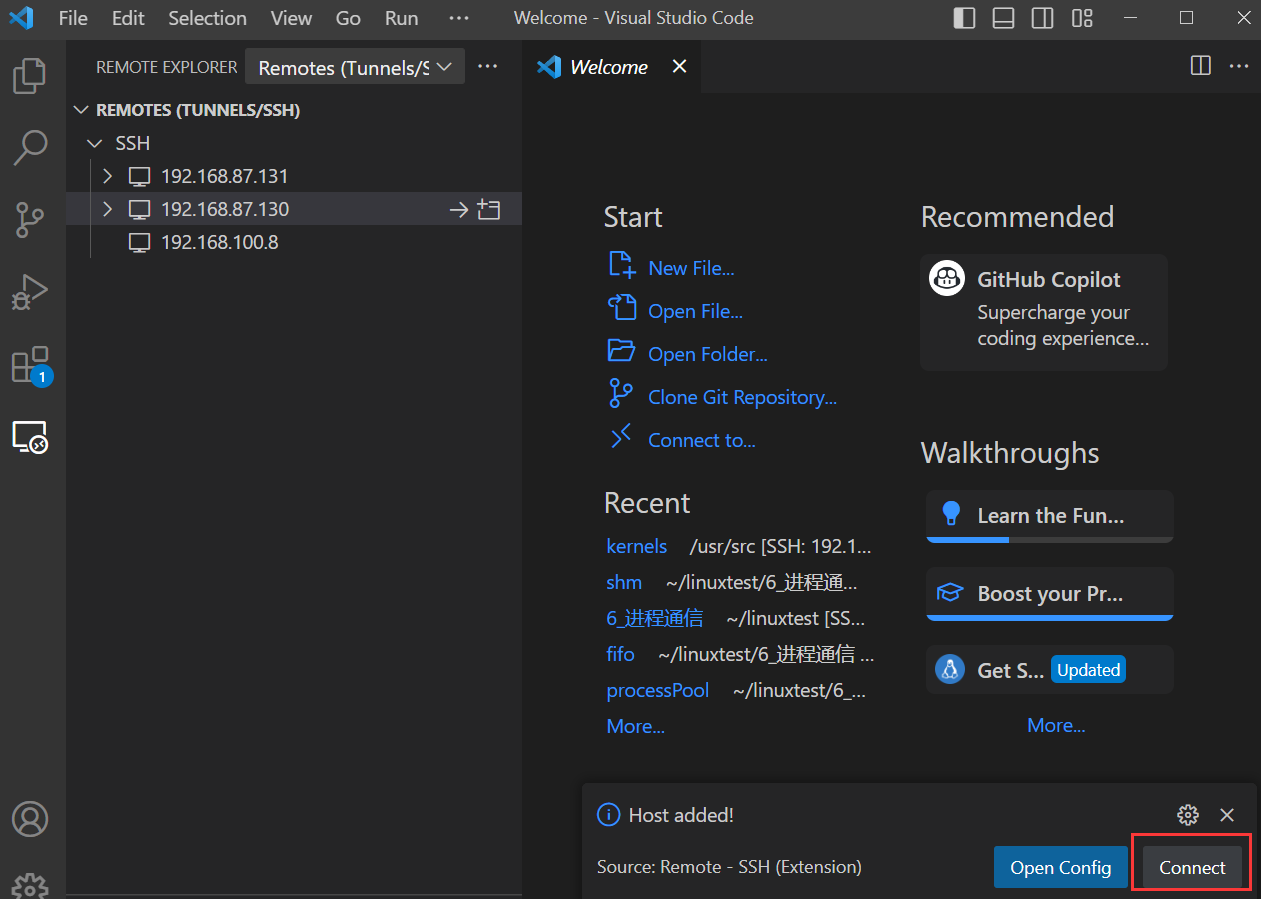
Task: Open the Extensions view with badge
Action: pos(30,366)
